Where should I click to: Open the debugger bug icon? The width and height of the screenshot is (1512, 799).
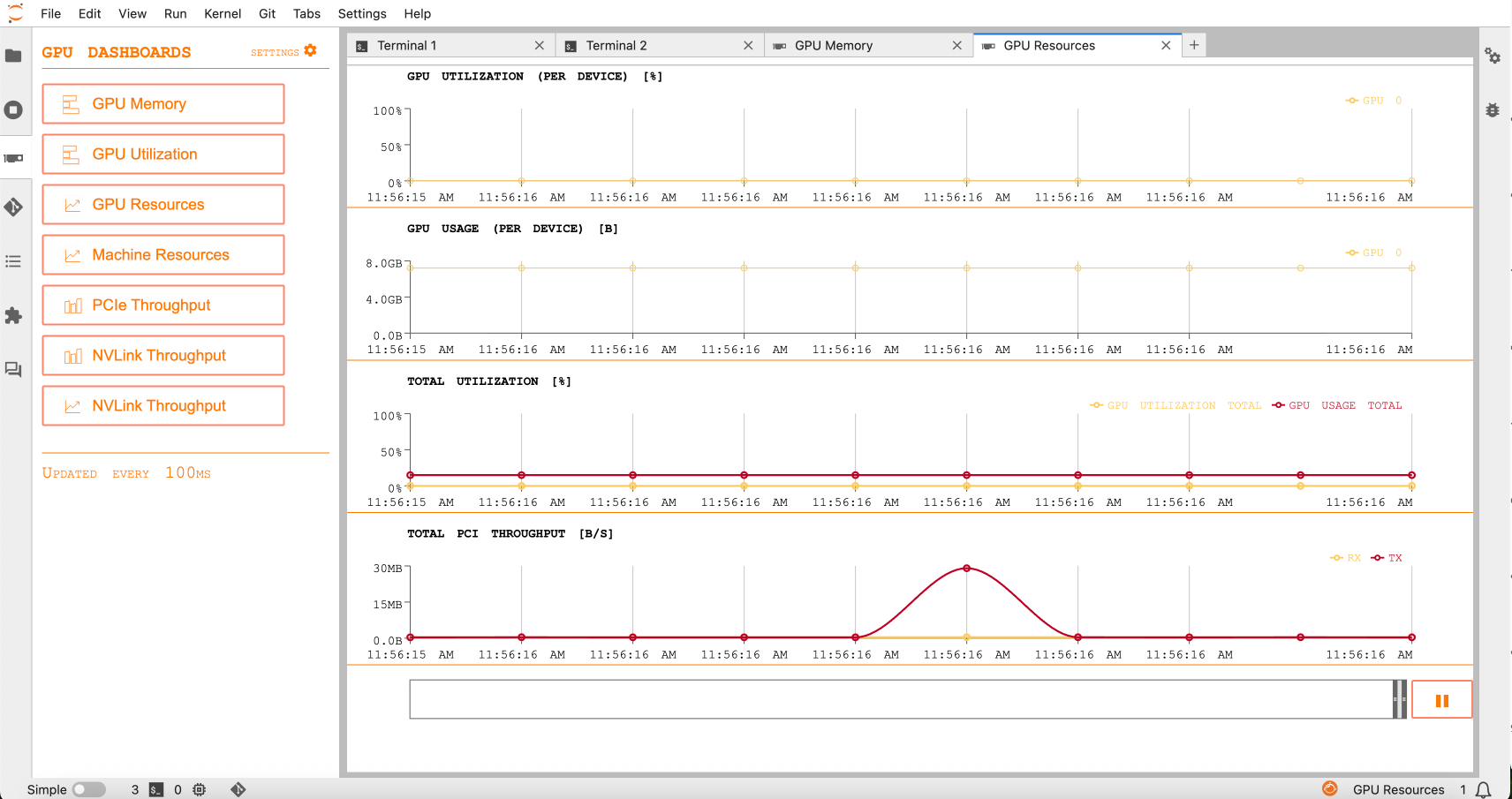click(1493, 110)
